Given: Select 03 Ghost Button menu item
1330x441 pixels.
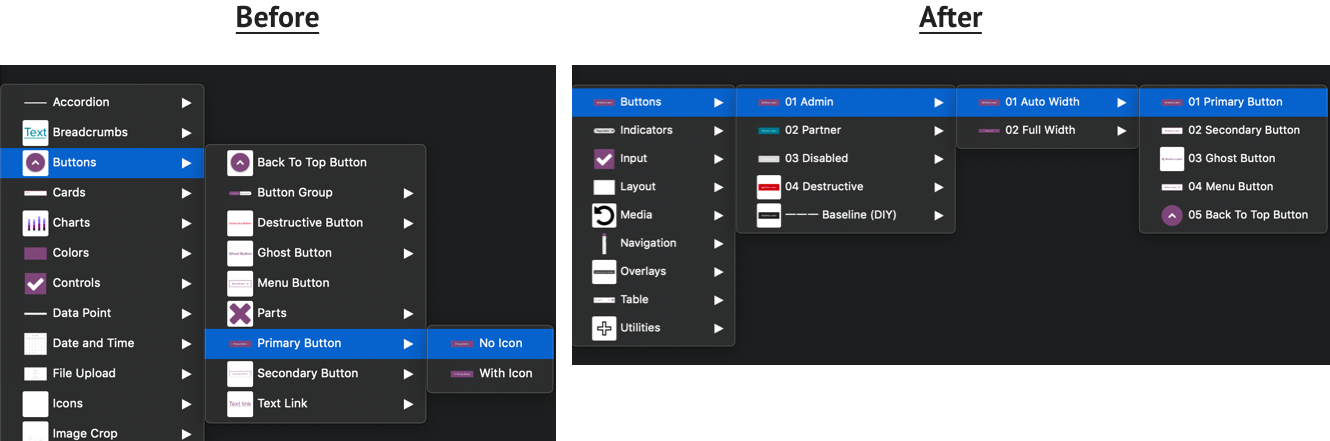Looking at the screenshot, I should [1231, 158].
